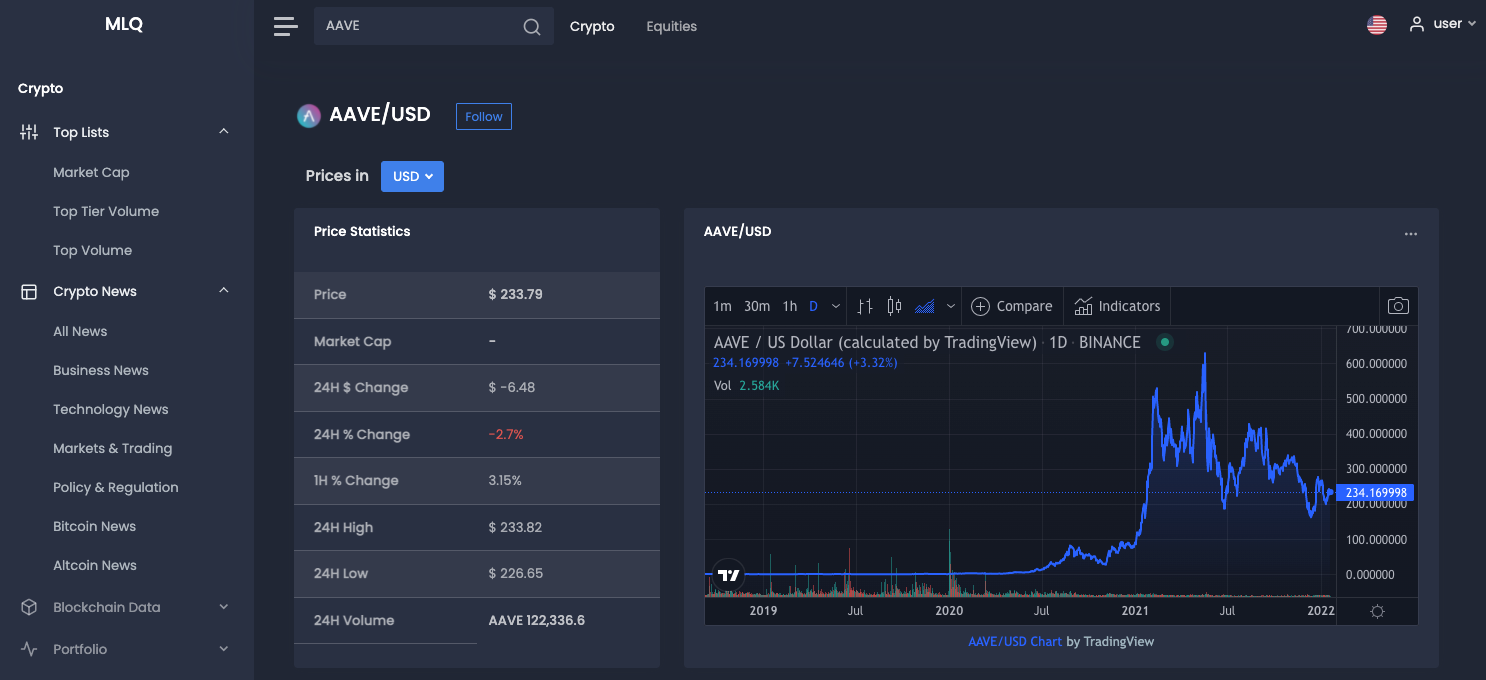Open the AAVE/USD Chart link
This screenshot has height=680, width=1486.
pyautogui.click(x=1015, y=641)
